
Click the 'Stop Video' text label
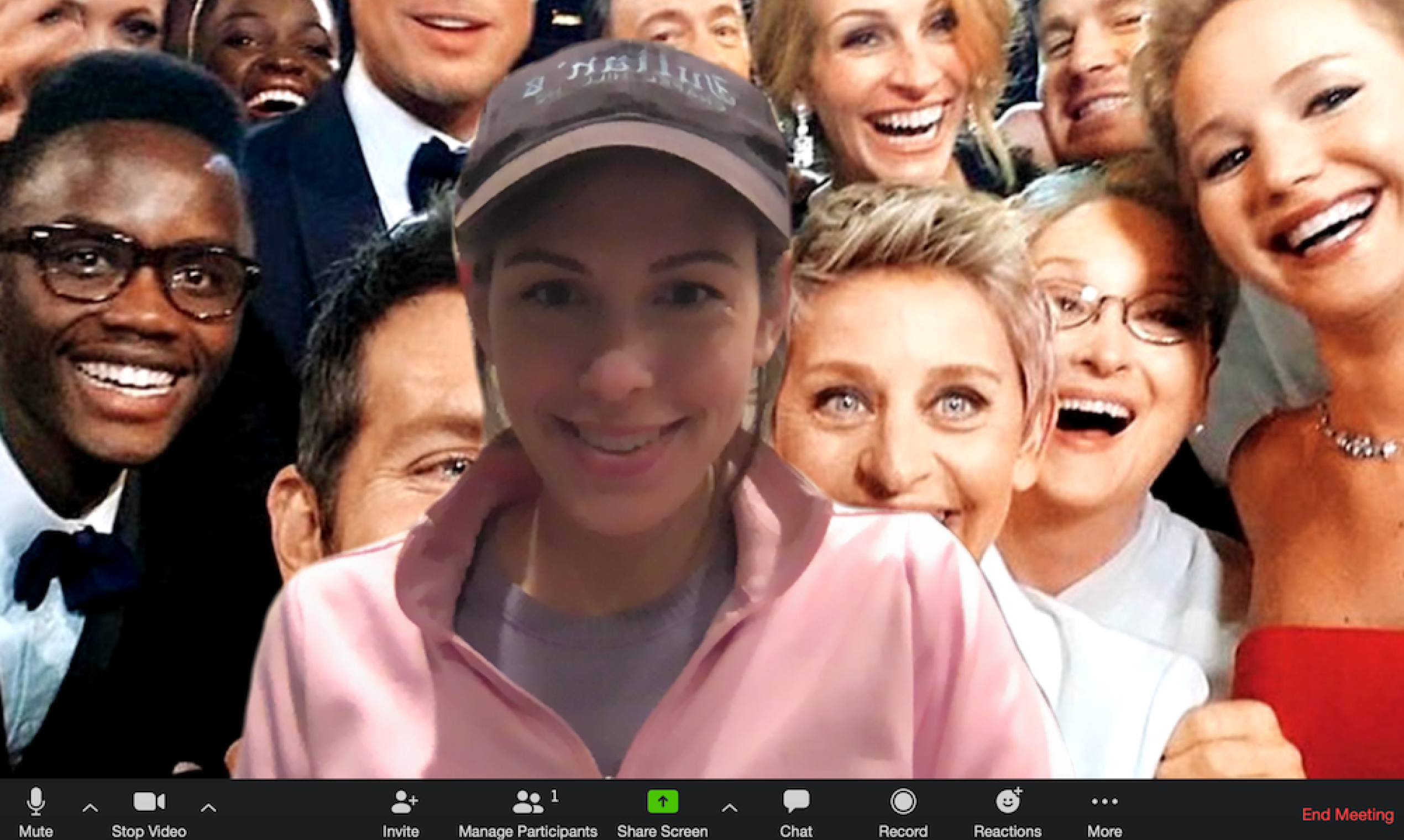coord(149,831)
